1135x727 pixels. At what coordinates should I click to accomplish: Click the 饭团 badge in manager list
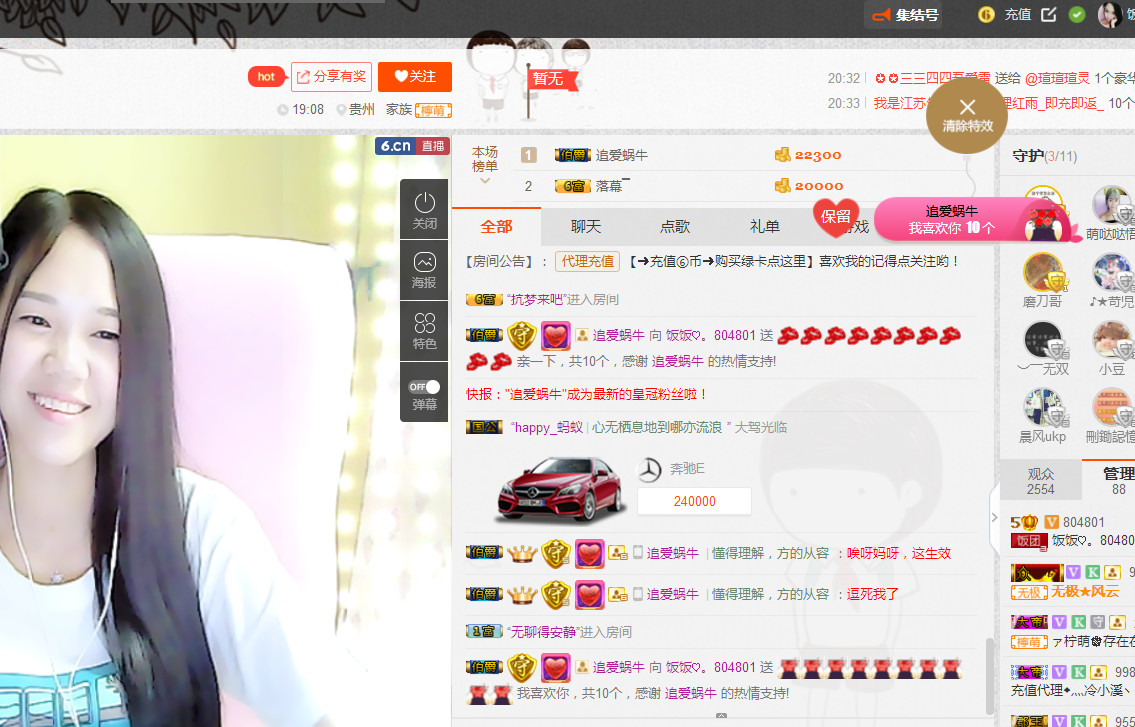coord(1028,540)
